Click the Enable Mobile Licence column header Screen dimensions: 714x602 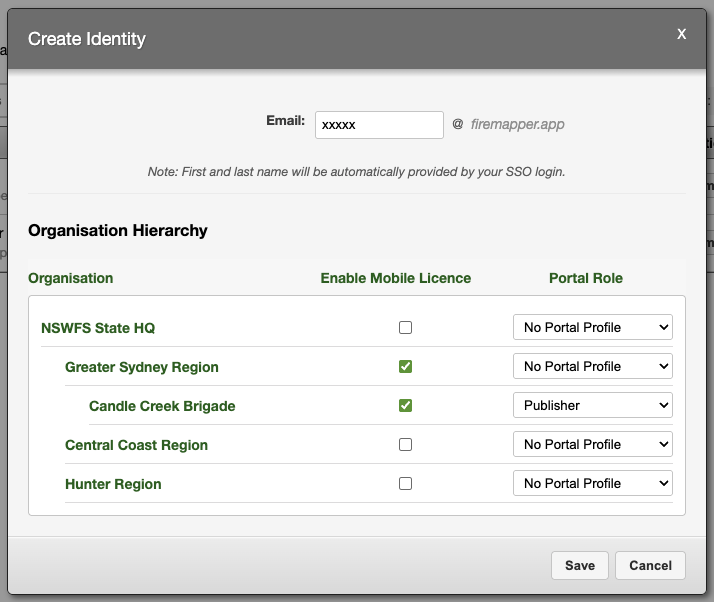(396, 278)
